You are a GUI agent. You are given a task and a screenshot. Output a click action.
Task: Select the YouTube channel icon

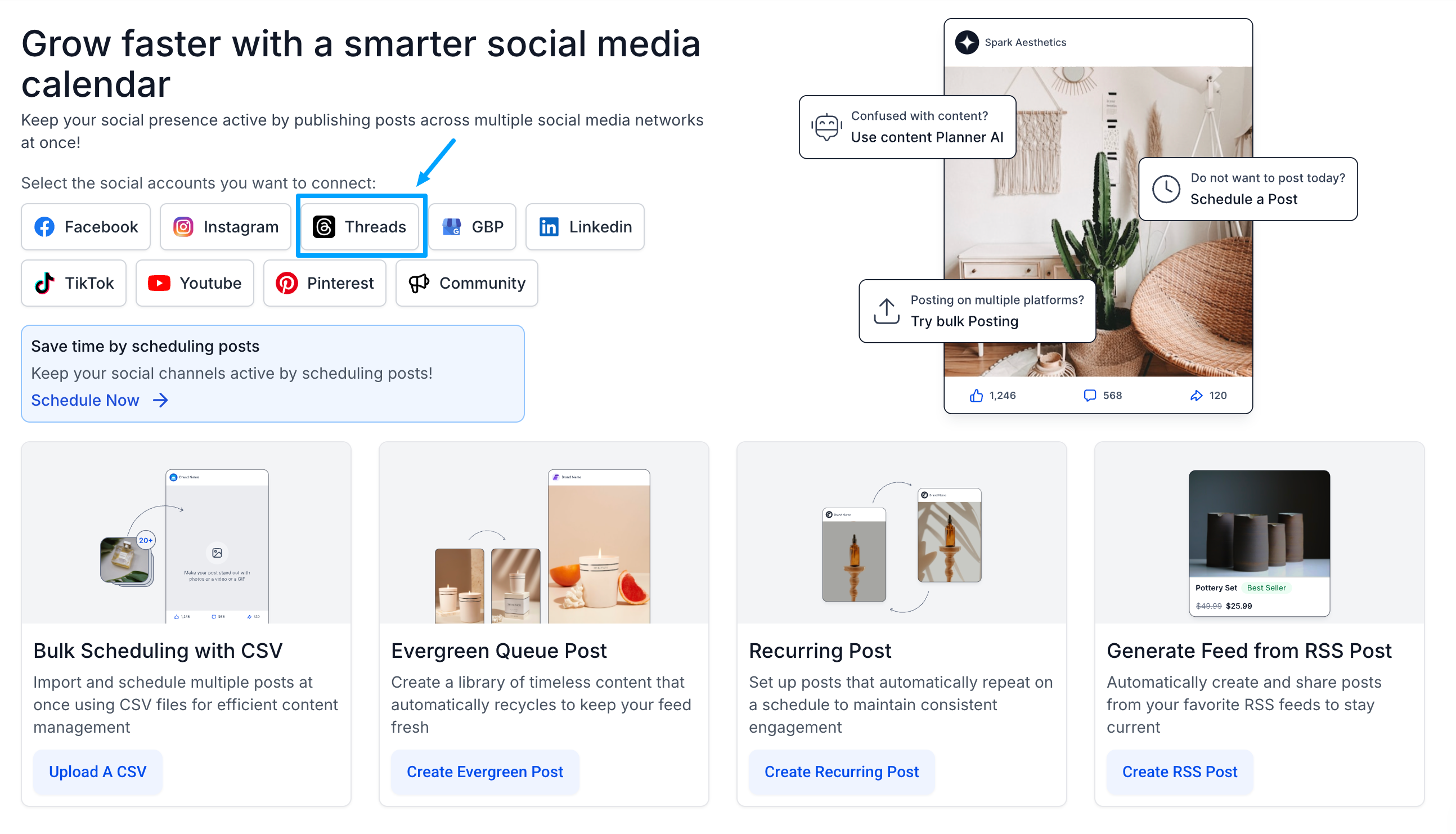pyautogui.click(x=159, y=283)
